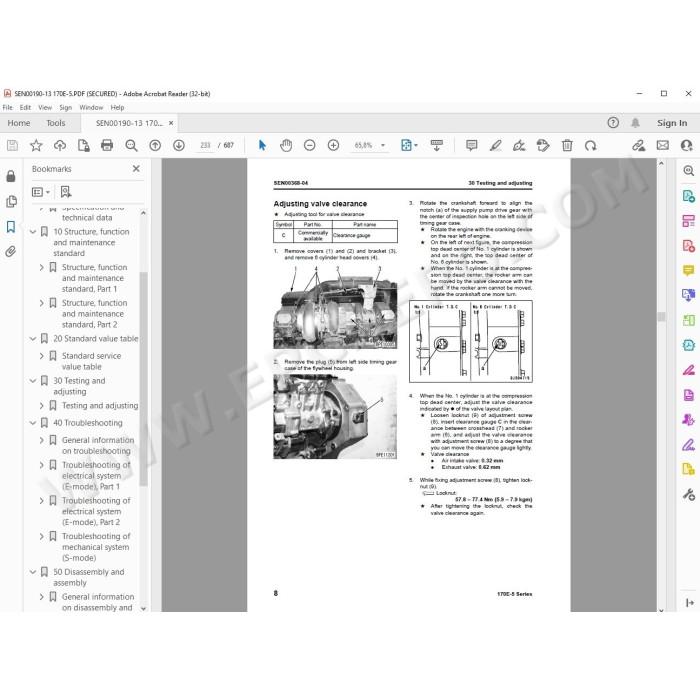Open Find text magnifier tool
Screen dimensions: 700x700
[x=131, y=145]
